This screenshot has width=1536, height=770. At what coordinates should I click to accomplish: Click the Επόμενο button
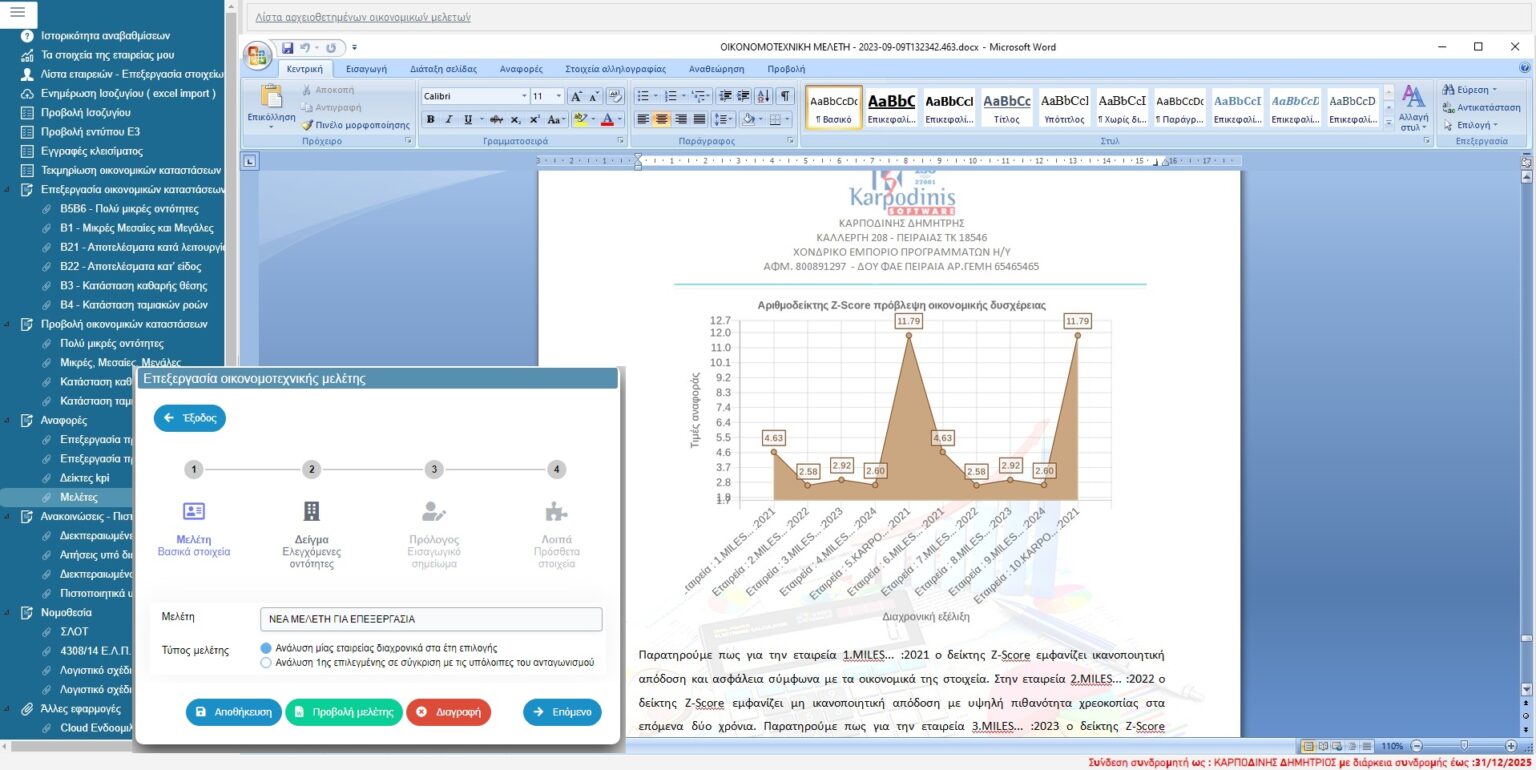(x=562, y=712)
